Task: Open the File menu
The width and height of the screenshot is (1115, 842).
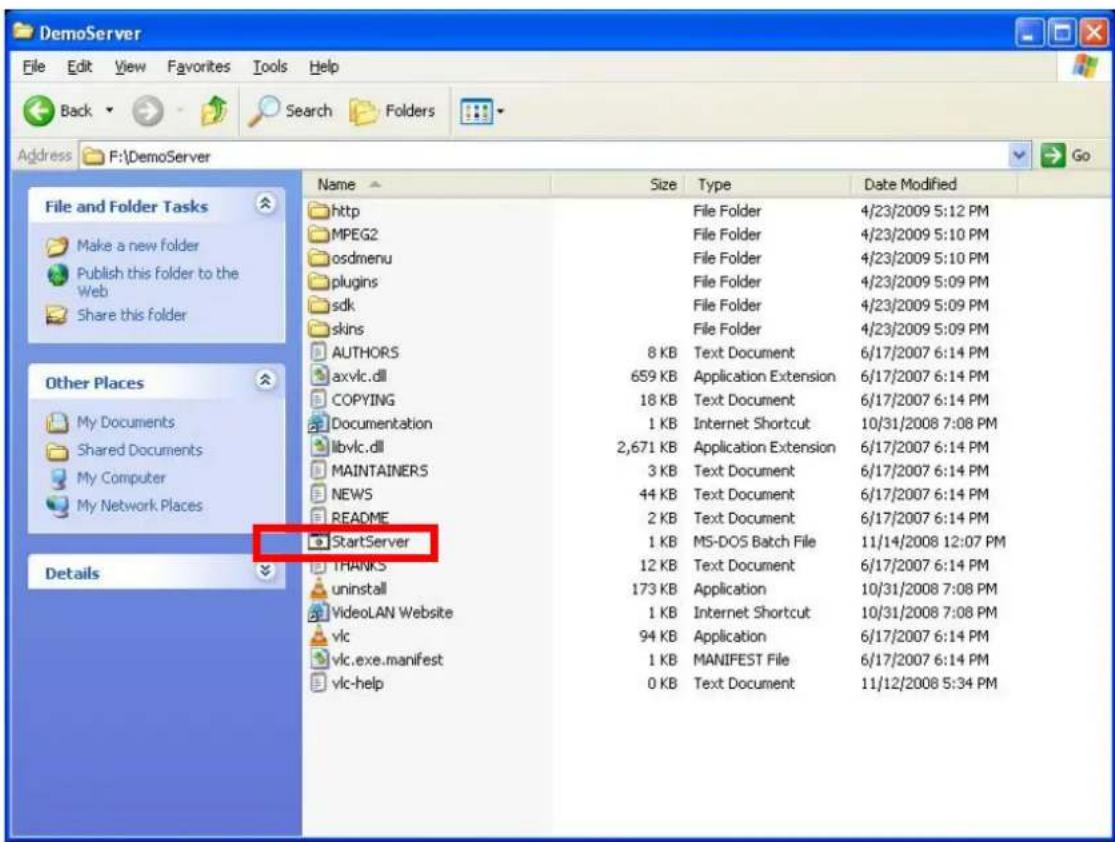Action: 33,67
